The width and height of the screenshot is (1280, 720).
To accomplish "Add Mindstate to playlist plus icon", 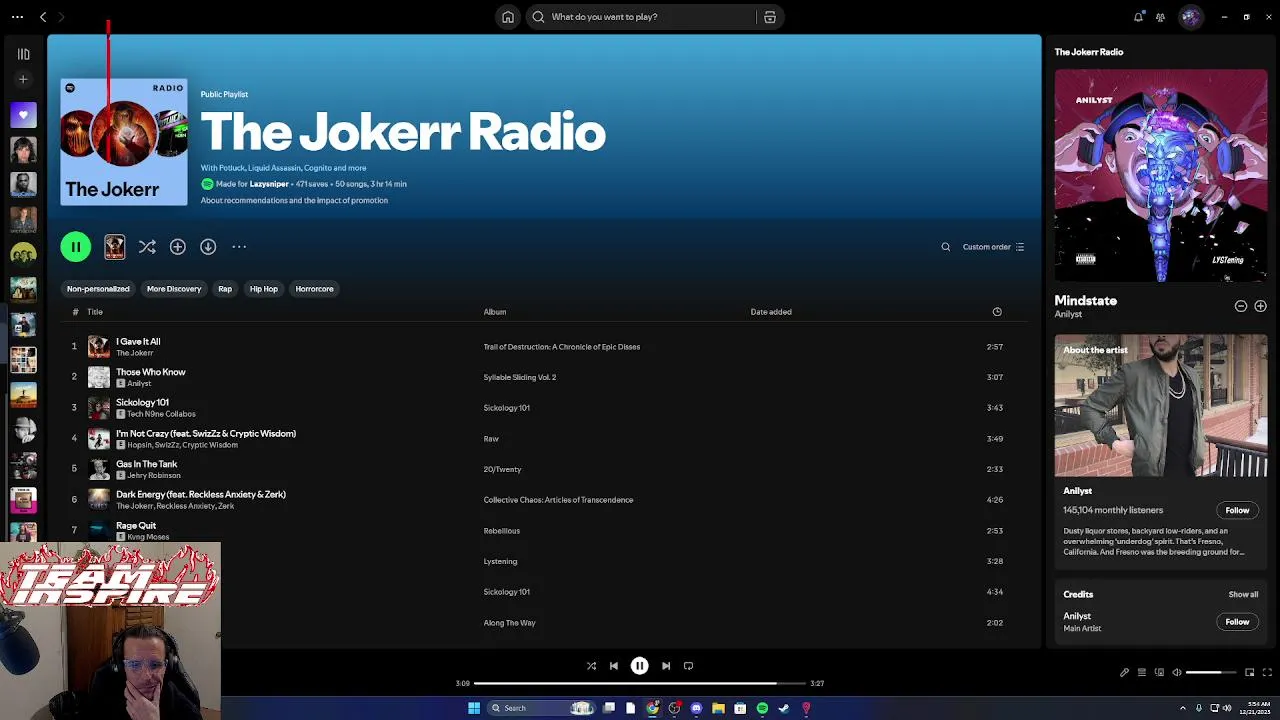I will [x=1260, y=306].
